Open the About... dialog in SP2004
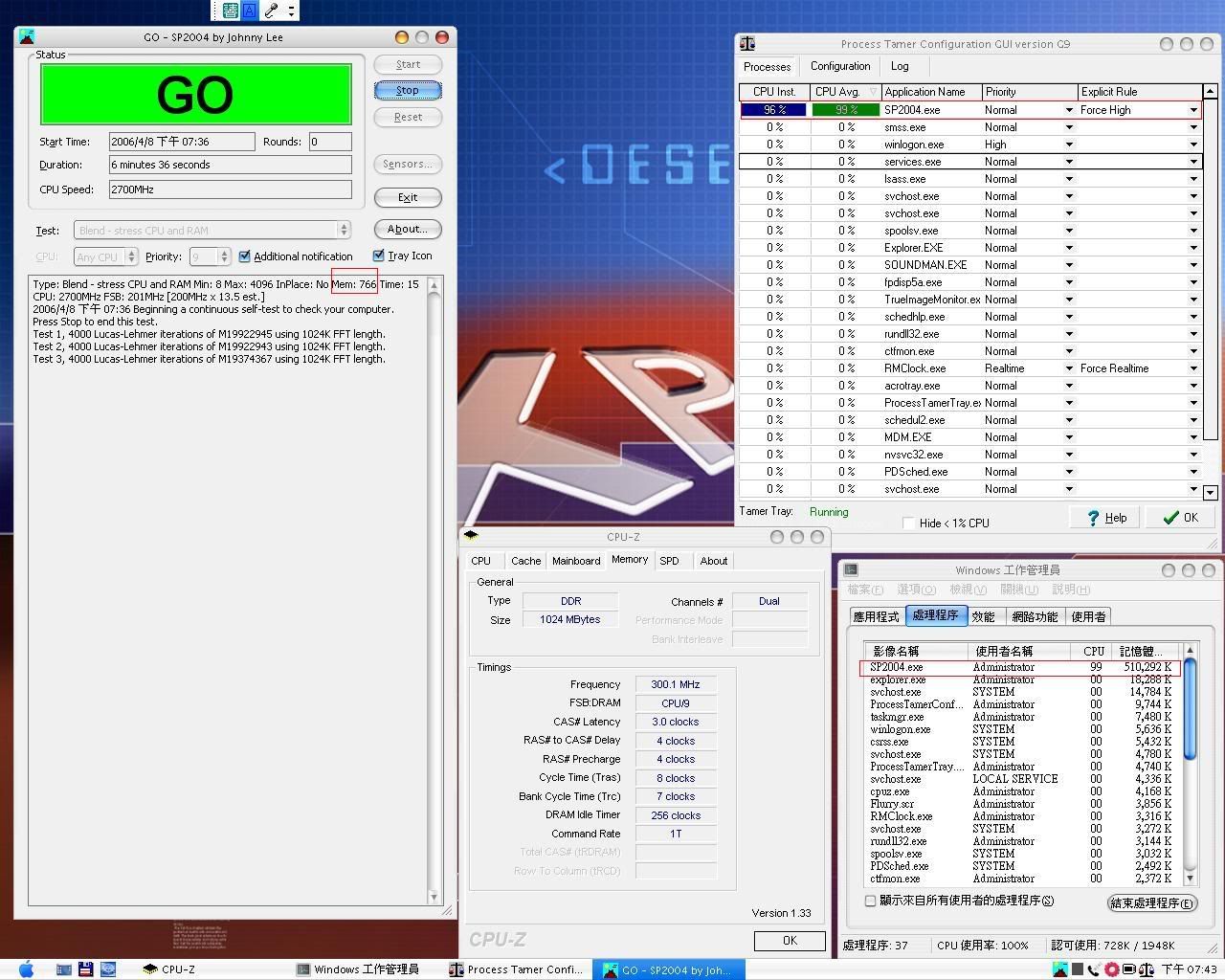This screenshot has height=980, width=1225. (408, 229)
